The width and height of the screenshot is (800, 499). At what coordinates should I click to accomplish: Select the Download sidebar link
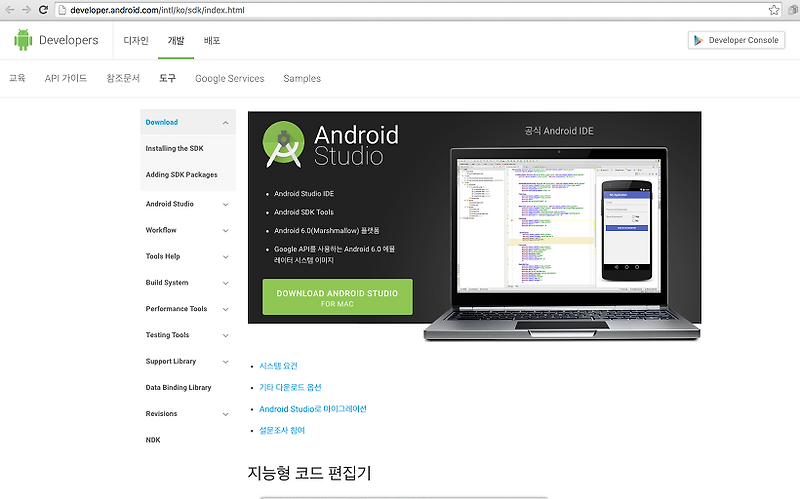point(162,122)
